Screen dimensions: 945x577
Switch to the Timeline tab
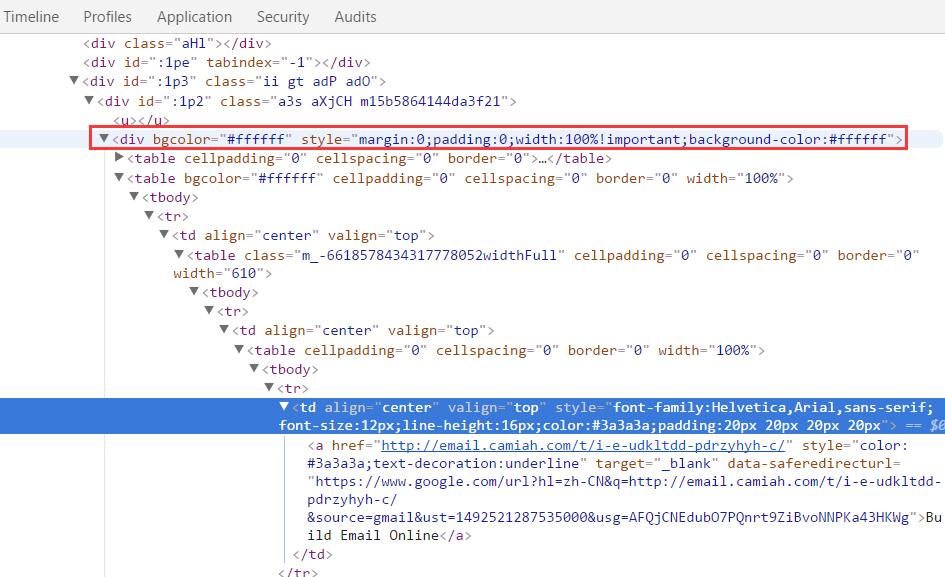pyautogui.click(x=31, y=17)
